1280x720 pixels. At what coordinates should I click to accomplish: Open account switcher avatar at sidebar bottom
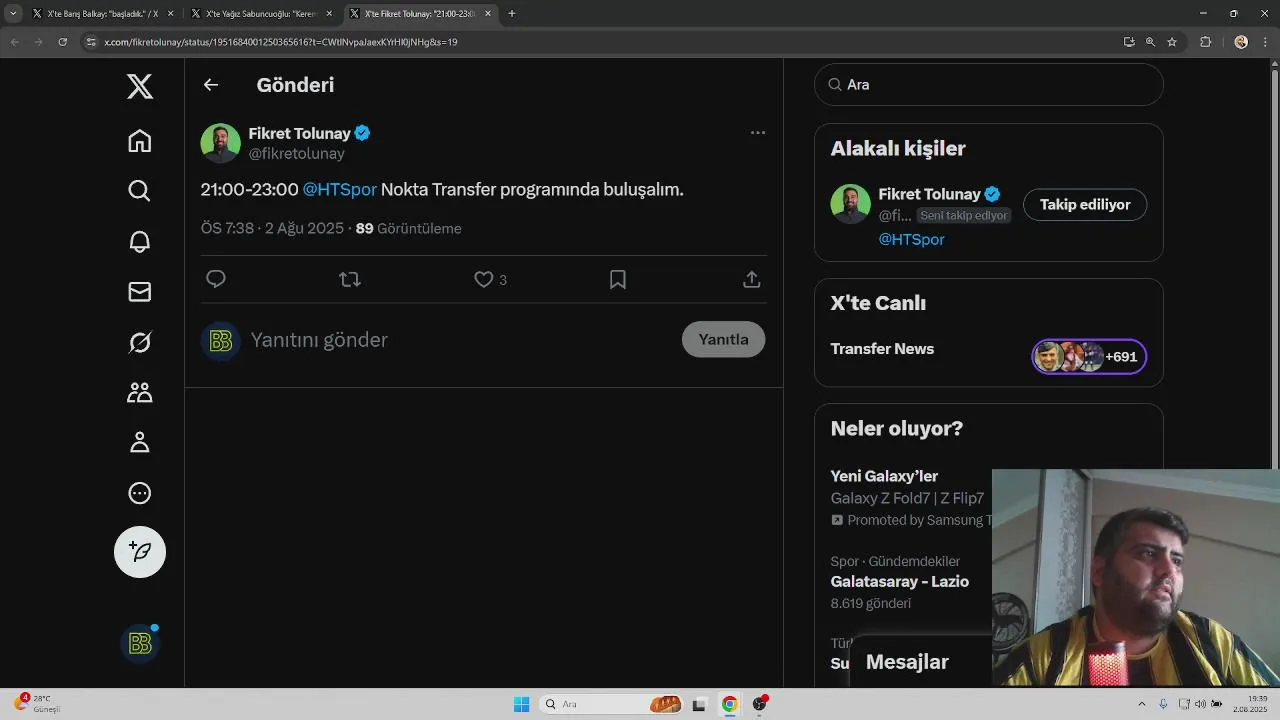coord(140,644)
